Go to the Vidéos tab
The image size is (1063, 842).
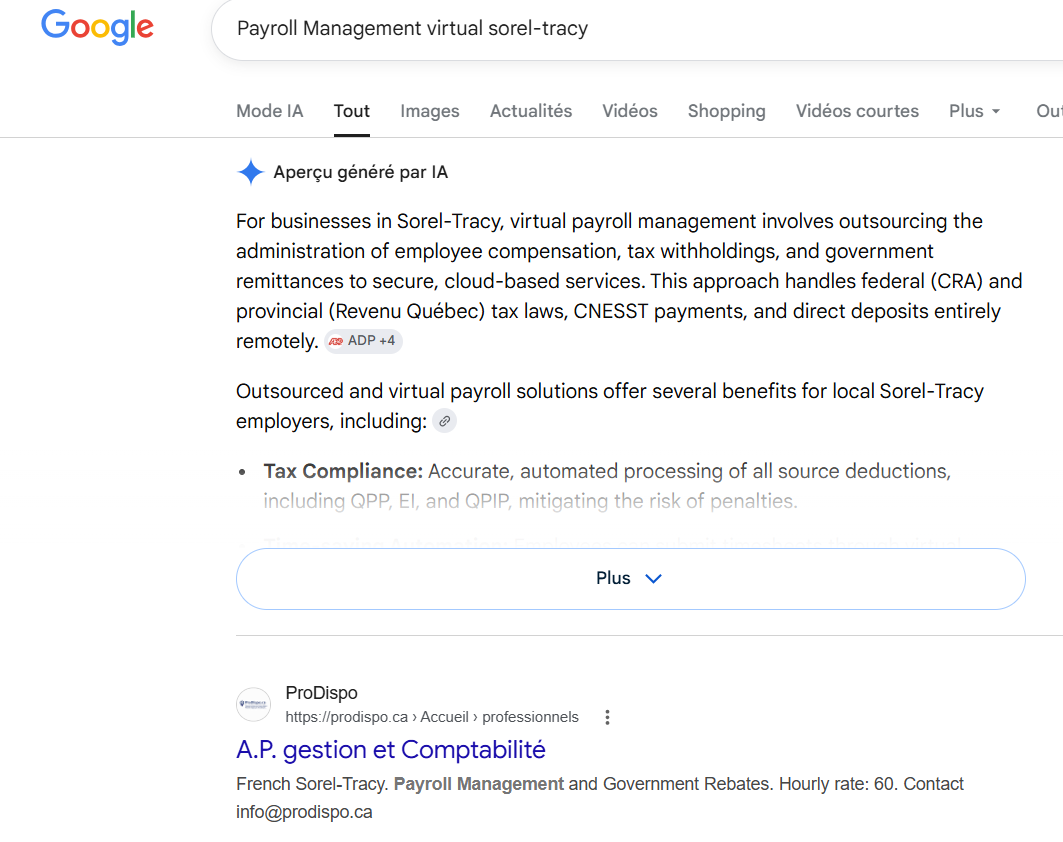630,111
